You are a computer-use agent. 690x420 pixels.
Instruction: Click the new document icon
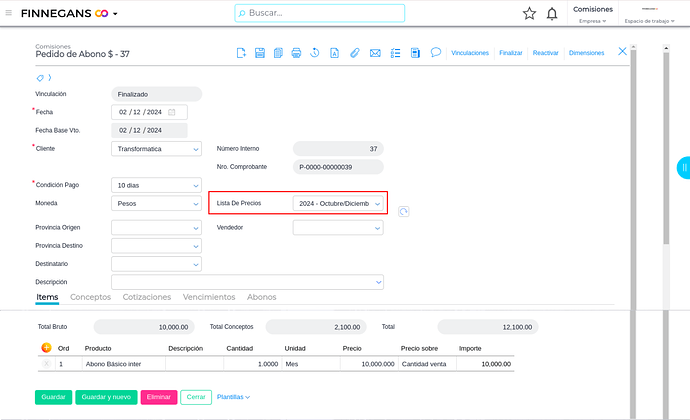[241, 52]
